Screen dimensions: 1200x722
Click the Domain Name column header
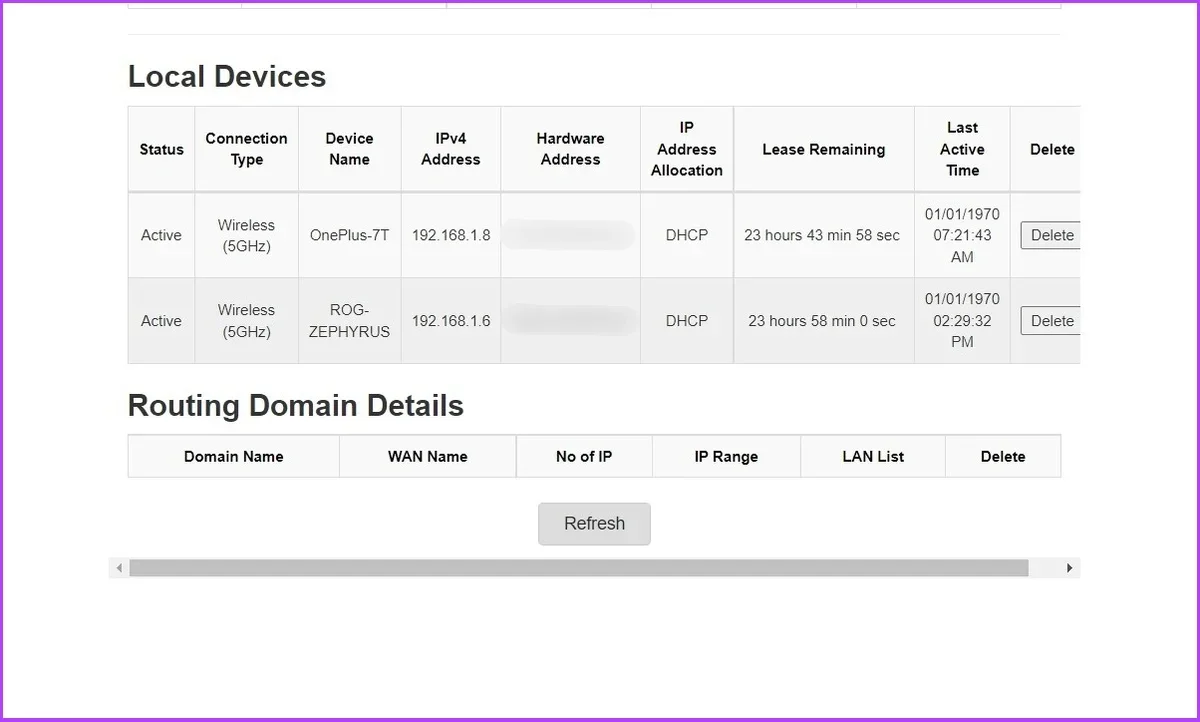tap(233, 457)
